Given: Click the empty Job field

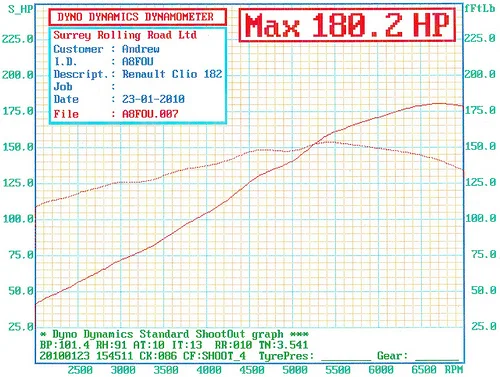Looking at the screenshot, I should tap(170, 87).
